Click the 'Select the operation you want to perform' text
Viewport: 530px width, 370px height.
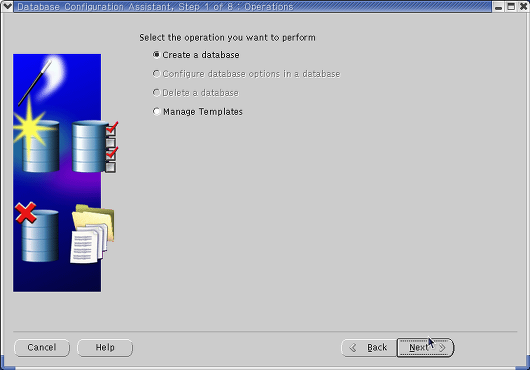(x=227, y=38)
